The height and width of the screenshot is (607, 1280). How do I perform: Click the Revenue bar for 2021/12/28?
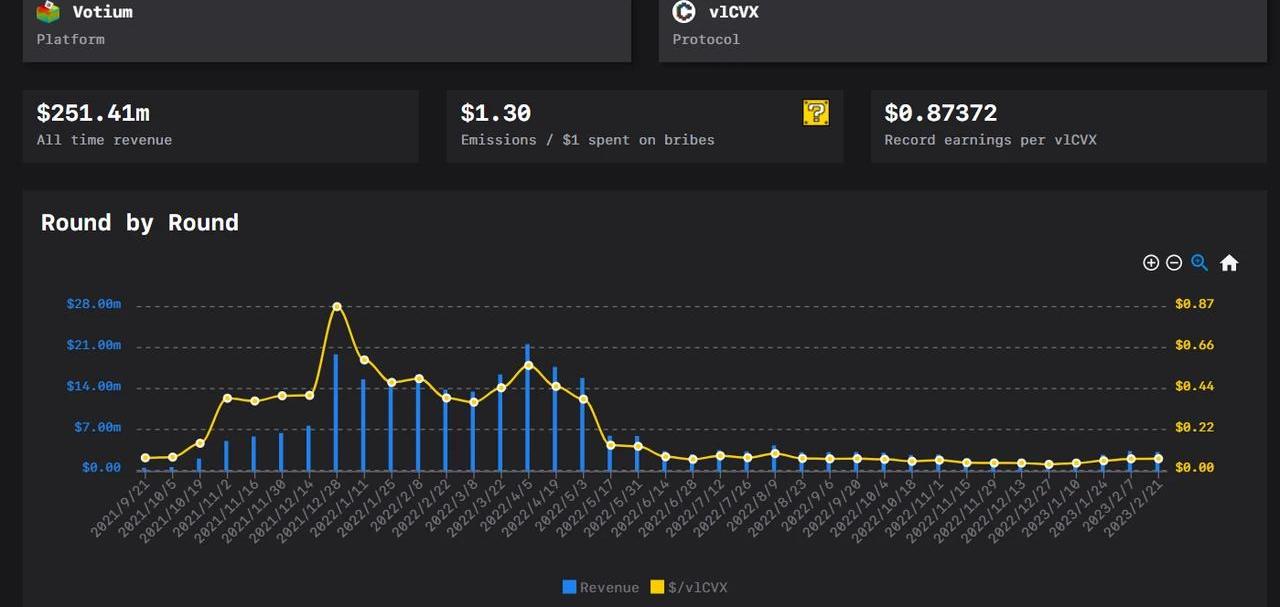pyautogui.click(x=336, y=412)
